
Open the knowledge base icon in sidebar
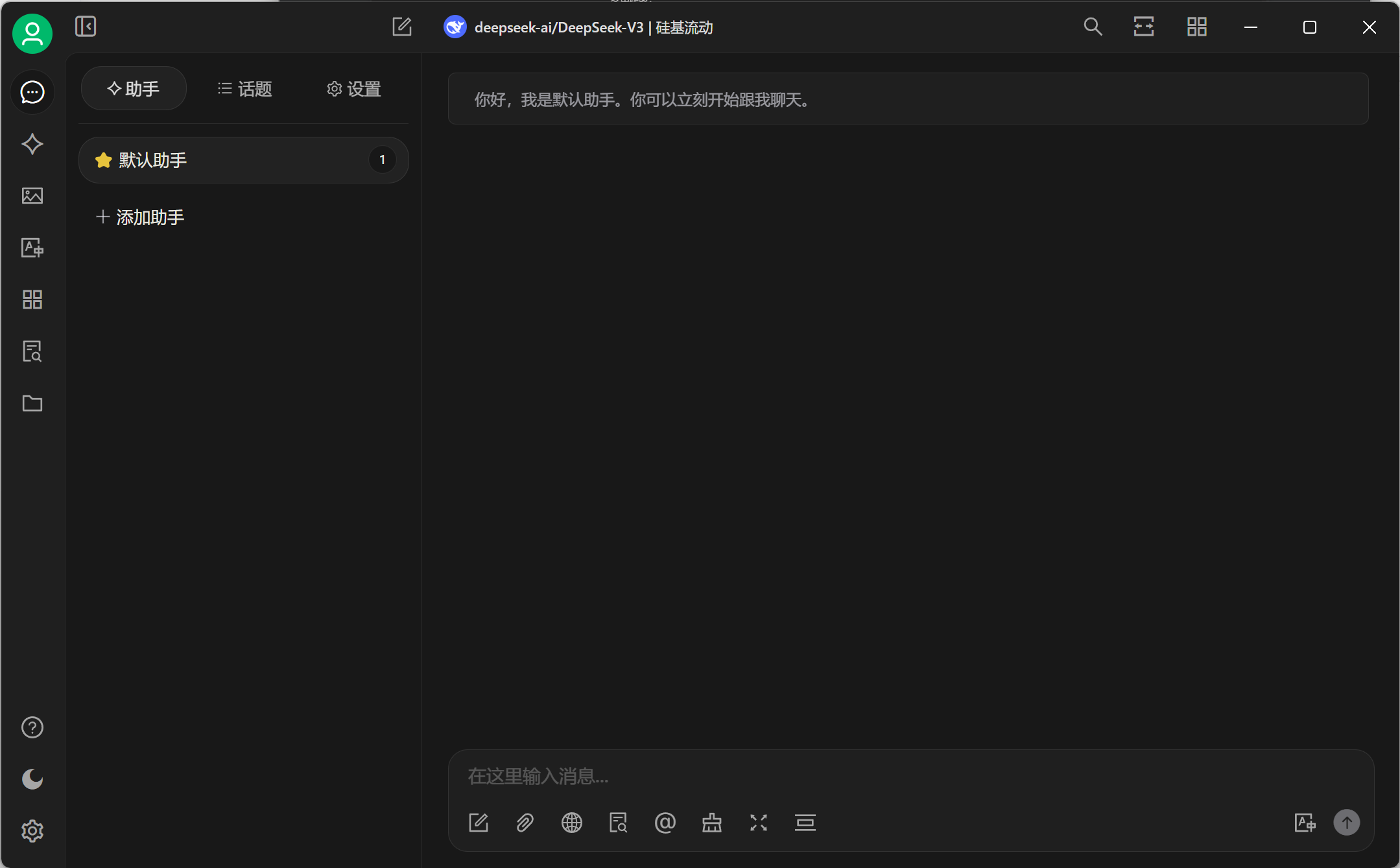[x=32, y=351]
